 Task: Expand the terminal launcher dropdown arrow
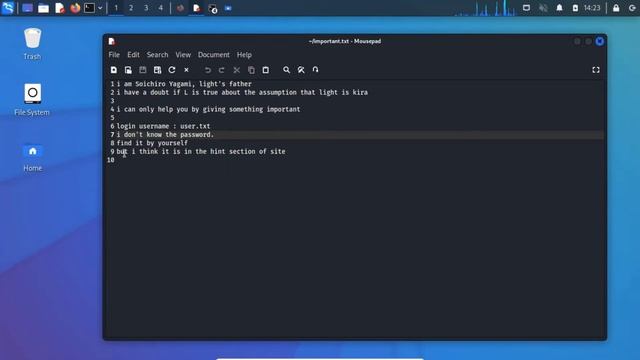pyautogui.click(x=100, y=8)
